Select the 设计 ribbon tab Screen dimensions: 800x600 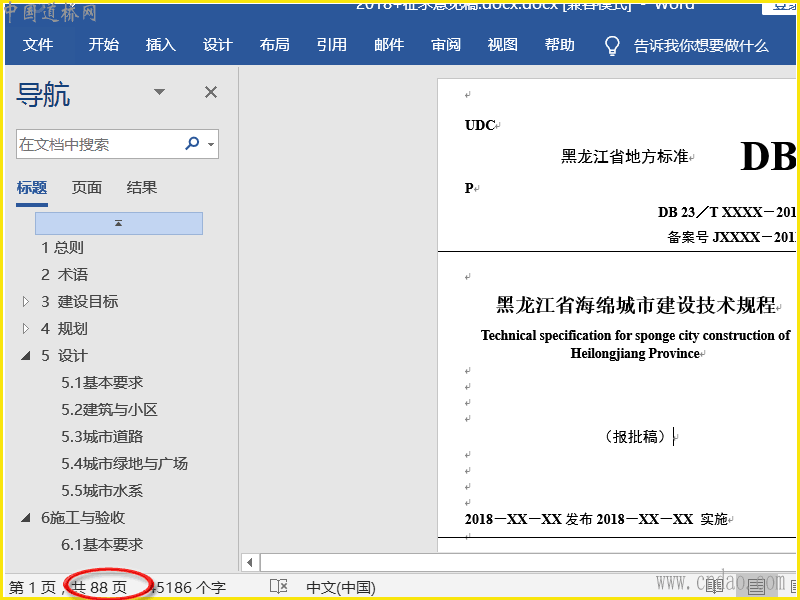[x=218, y=45]
